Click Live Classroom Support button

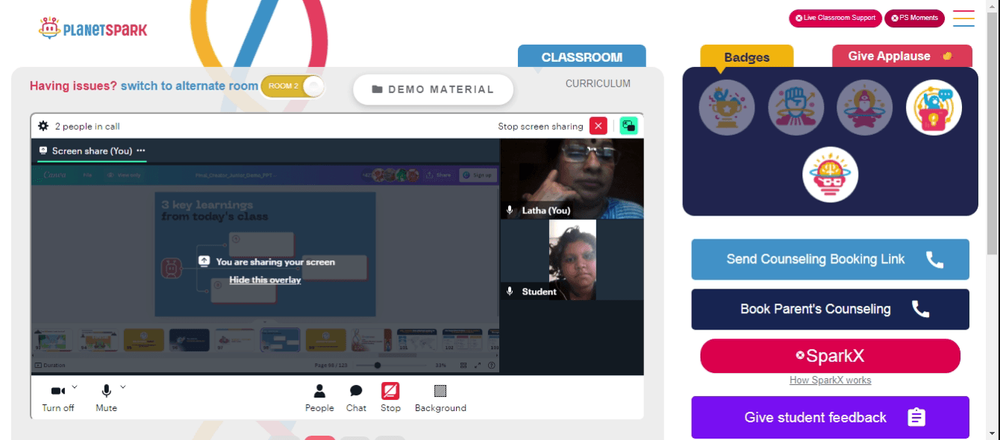(835, 18)
